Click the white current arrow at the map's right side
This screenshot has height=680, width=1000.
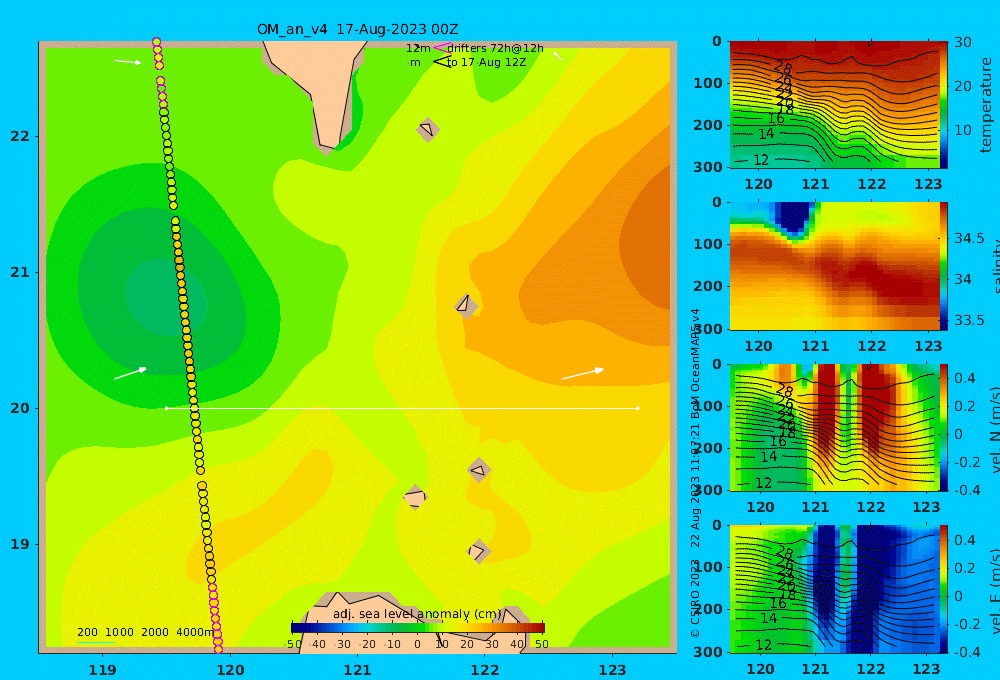click(x=582, y=374)
